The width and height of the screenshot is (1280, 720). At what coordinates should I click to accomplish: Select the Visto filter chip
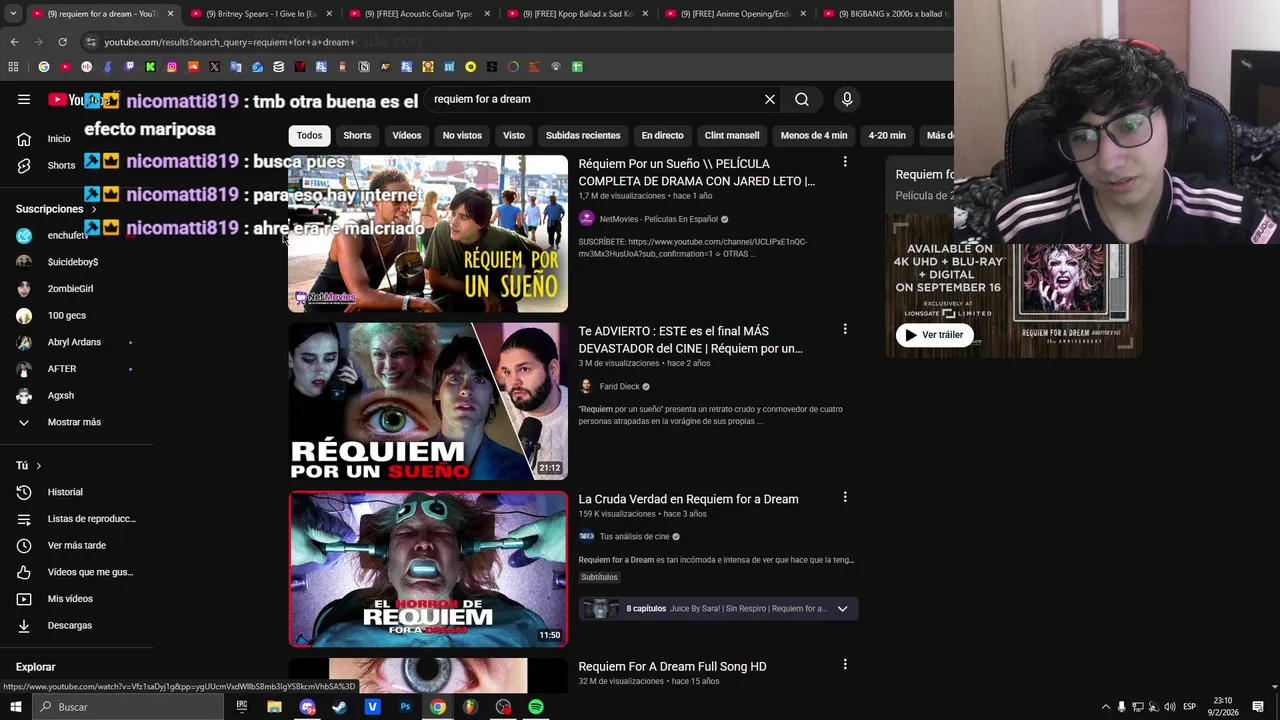[514, 135]
